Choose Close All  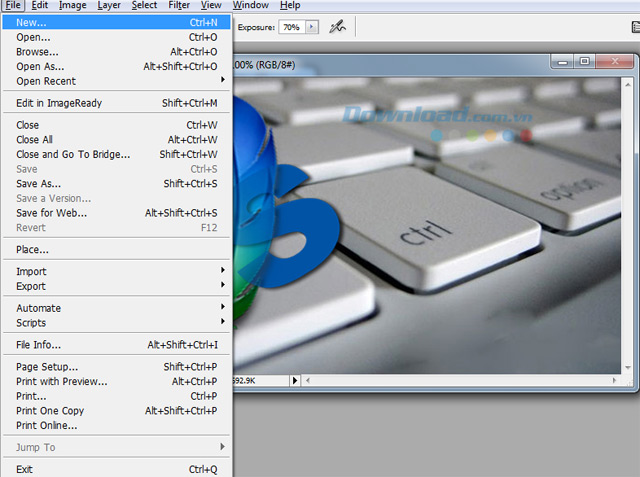[x=117, y=140]
